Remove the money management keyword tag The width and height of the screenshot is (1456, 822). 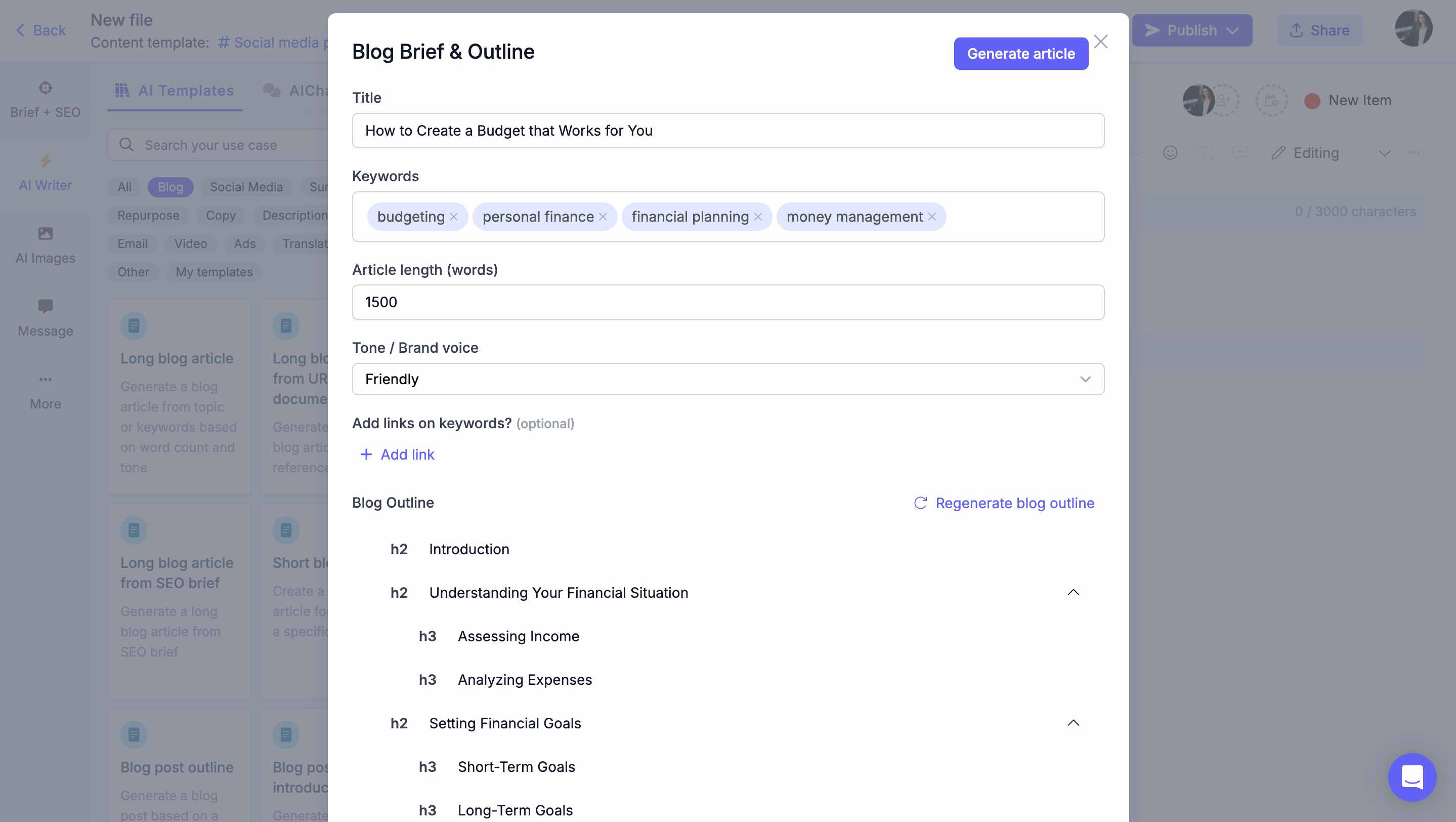point(931,217)
